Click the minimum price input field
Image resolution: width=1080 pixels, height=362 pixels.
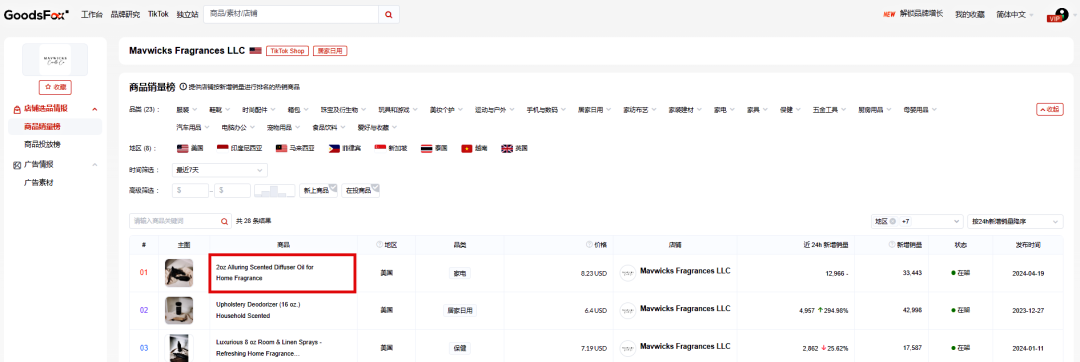[191, 190]
